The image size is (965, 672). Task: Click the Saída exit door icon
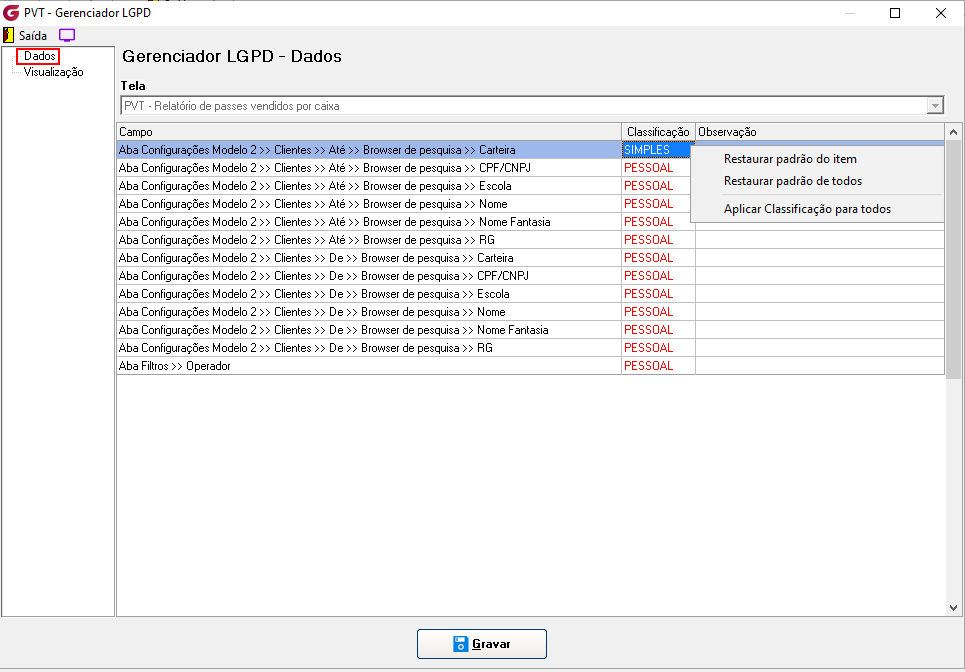[x=9, y=35]
